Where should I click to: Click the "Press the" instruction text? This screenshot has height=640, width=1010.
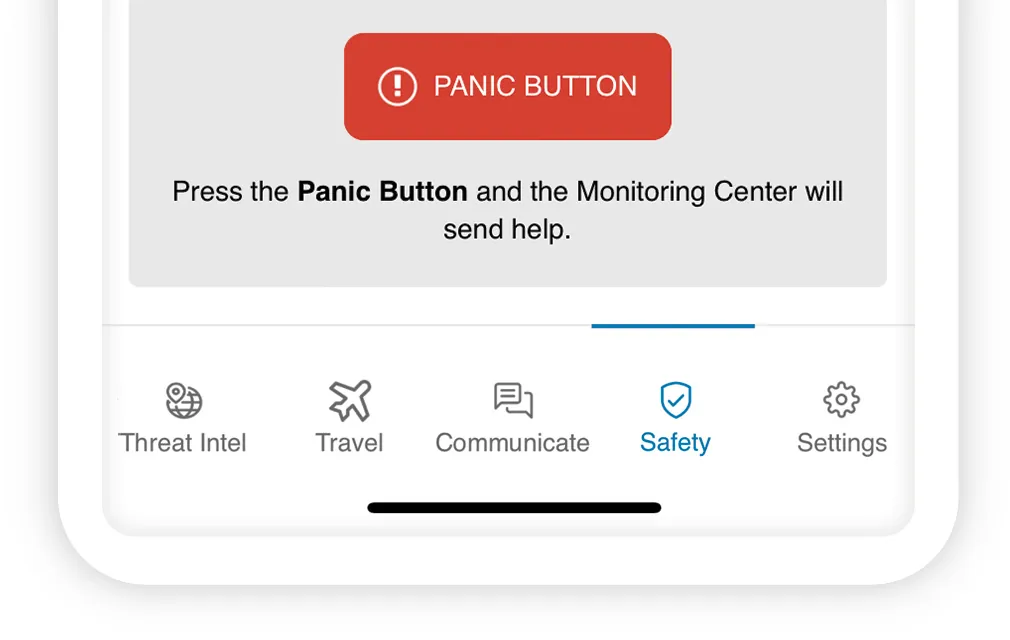231,191
